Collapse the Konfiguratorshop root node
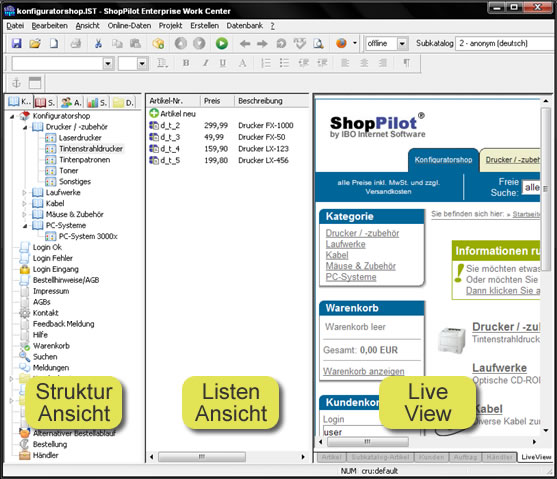Screen dimensions: 557x479 pyautogui.click(x=12, y=116)
